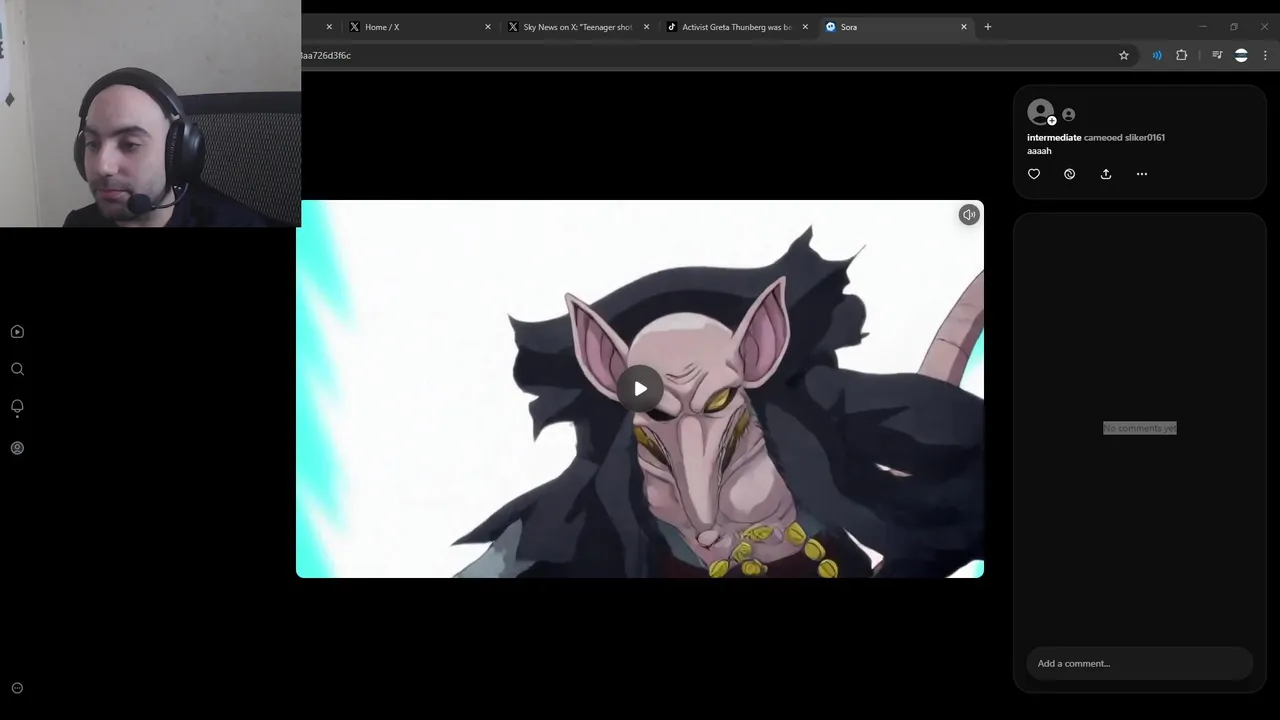Image resolution: width=1280 pixels, height=720 pixels.
Task: Click the video frame showing the rat character
Action: tap(640, 389)
